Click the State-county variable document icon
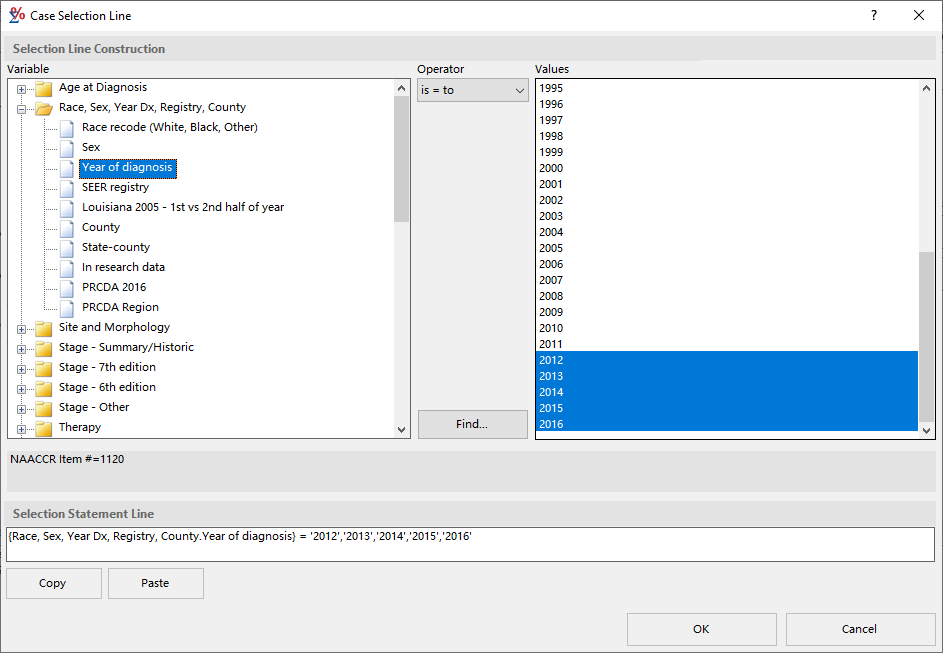 pos(66,248)
